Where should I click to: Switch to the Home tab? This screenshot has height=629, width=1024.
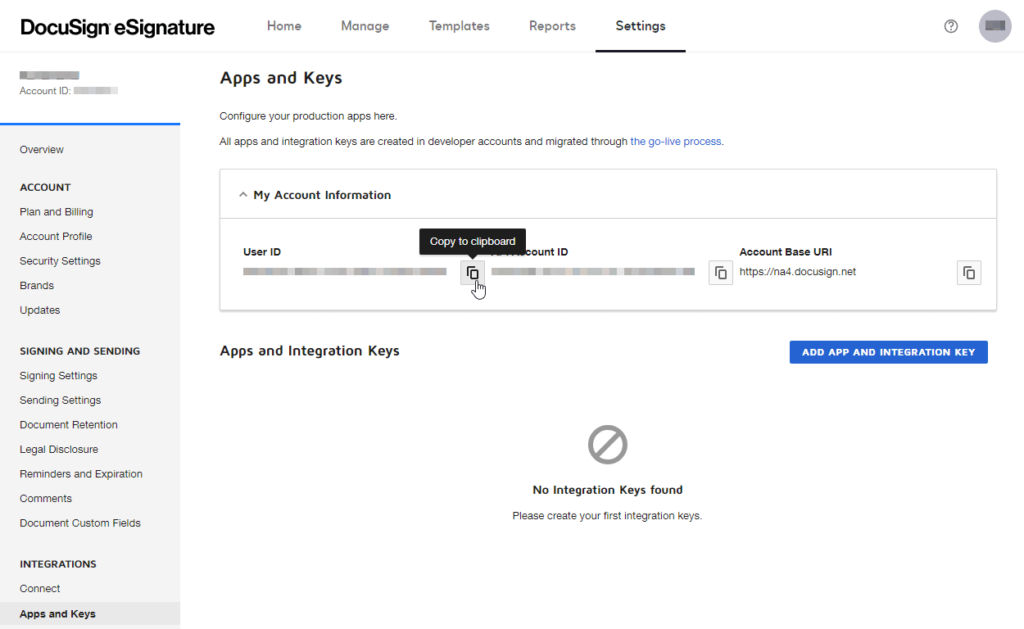click(x=283, y=26)
